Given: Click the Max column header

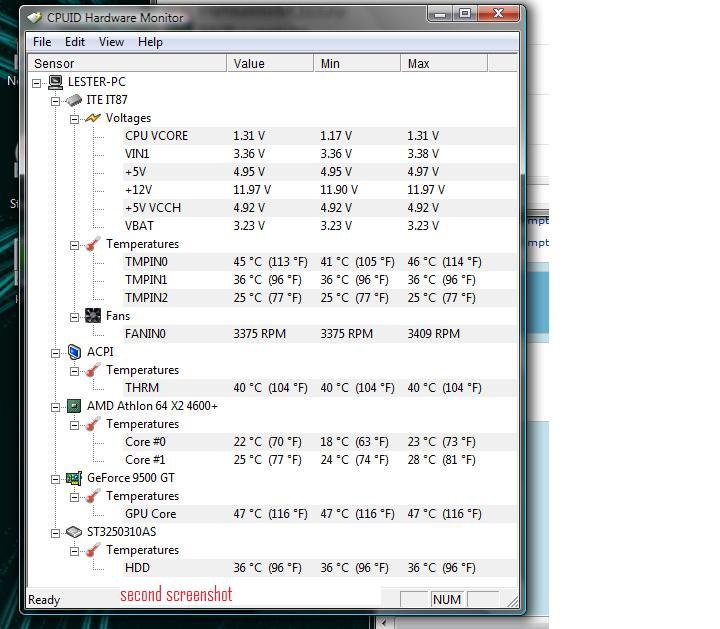Looking at the screenshot, I should 444,63.
